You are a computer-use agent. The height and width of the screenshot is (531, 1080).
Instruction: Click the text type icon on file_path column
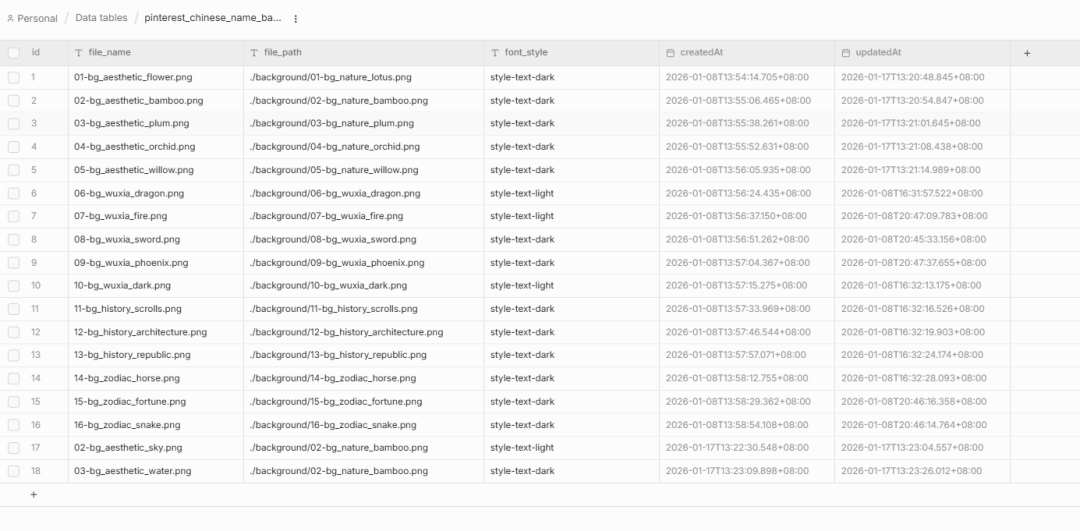pyautogui.click(x=255, y=53)
